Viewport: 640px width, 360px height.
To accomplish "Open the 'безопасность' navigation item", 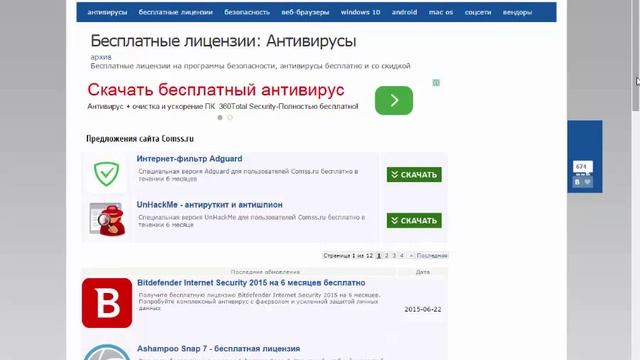I will point(247,12).
